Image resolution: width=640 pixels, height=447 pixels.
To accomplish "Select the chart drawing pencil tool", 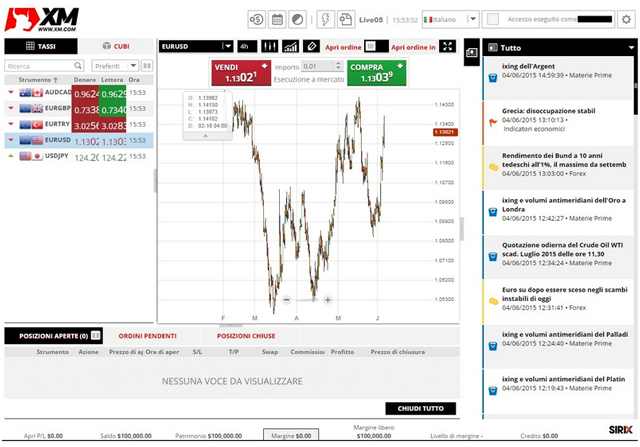I will 312,46.
